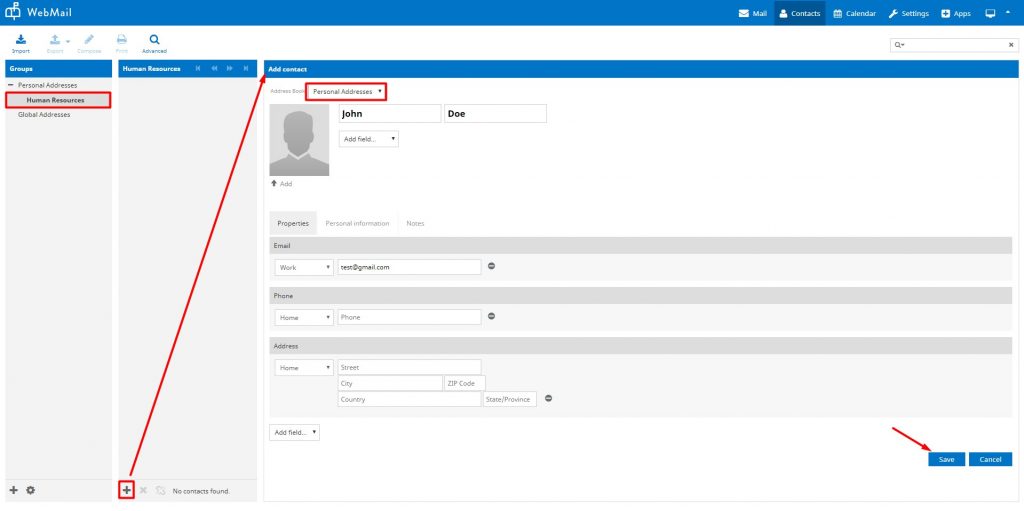
Task: Cancel adding the contact
Action: coord(990,459)
